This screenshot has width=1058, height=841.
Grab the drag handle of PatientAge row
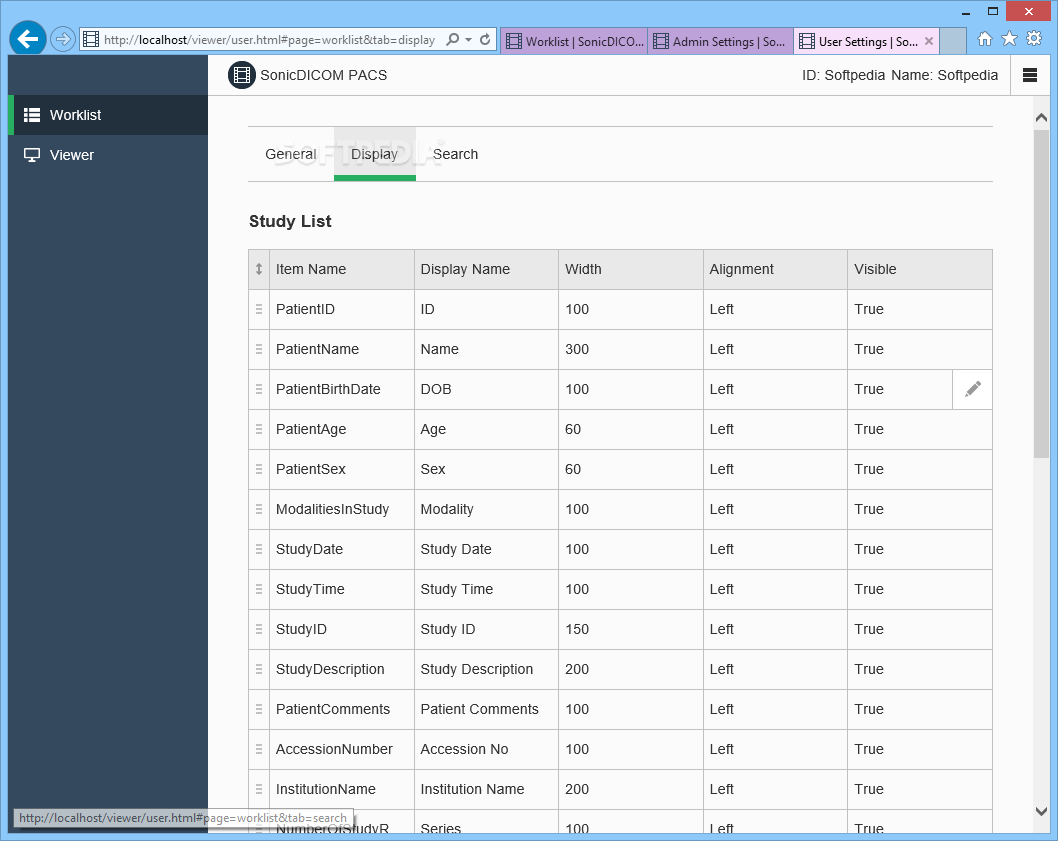tap(258, 429)
